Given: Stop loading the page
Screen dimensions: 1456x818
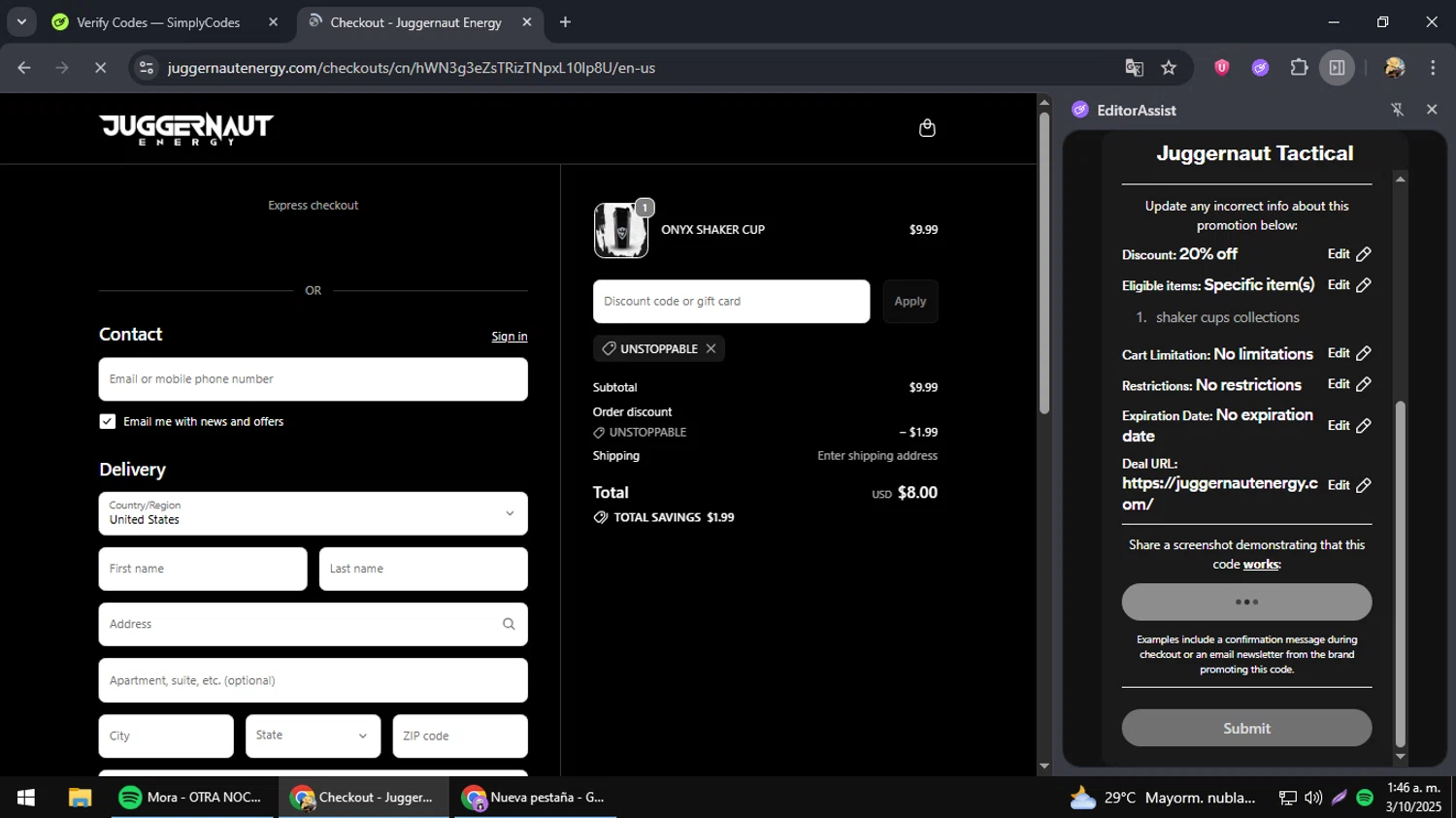Looking at the screenshot, I should click(x=100, y=68).
